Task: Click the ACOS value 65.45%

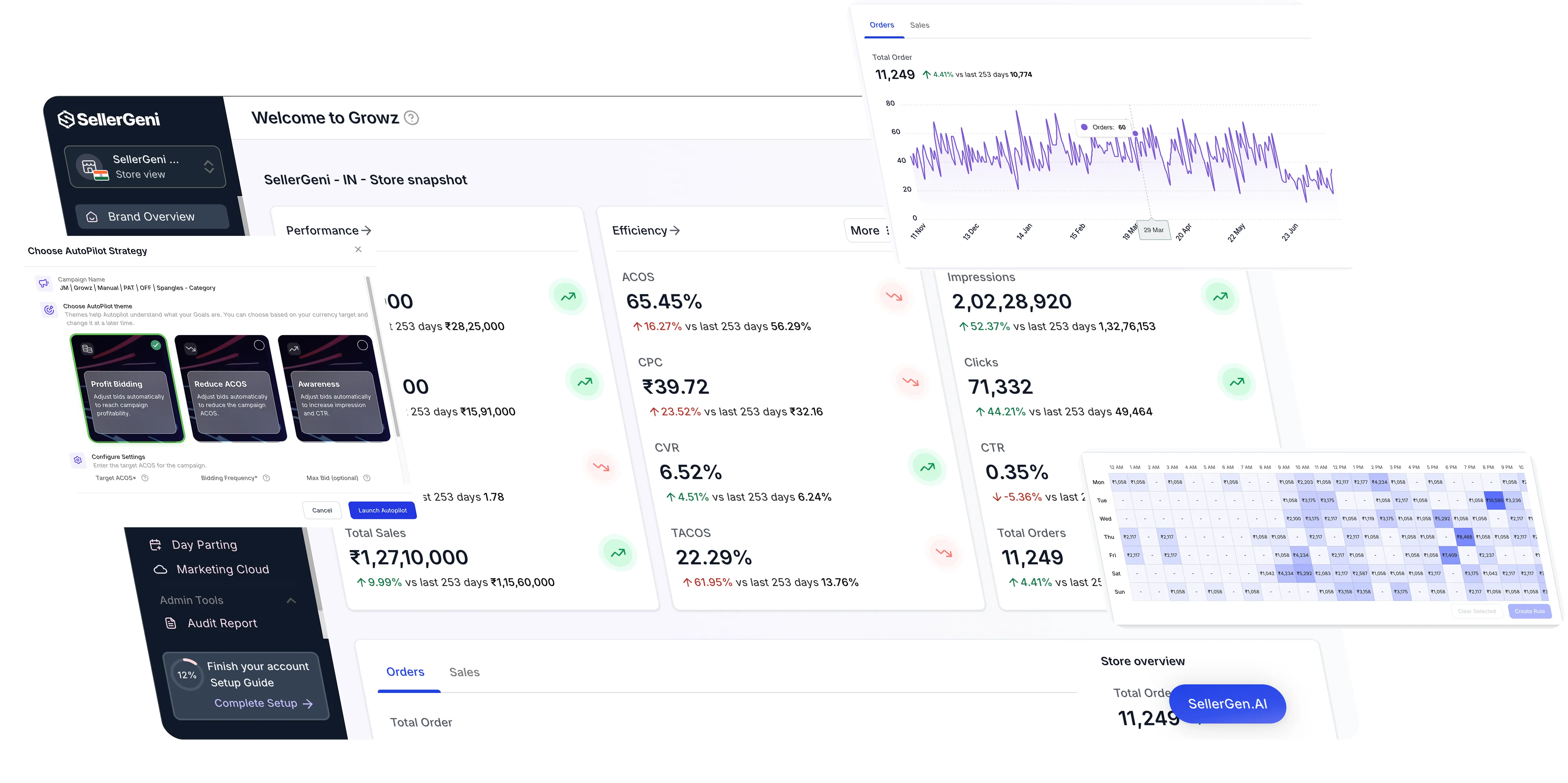Action: [x=664, y=301]
